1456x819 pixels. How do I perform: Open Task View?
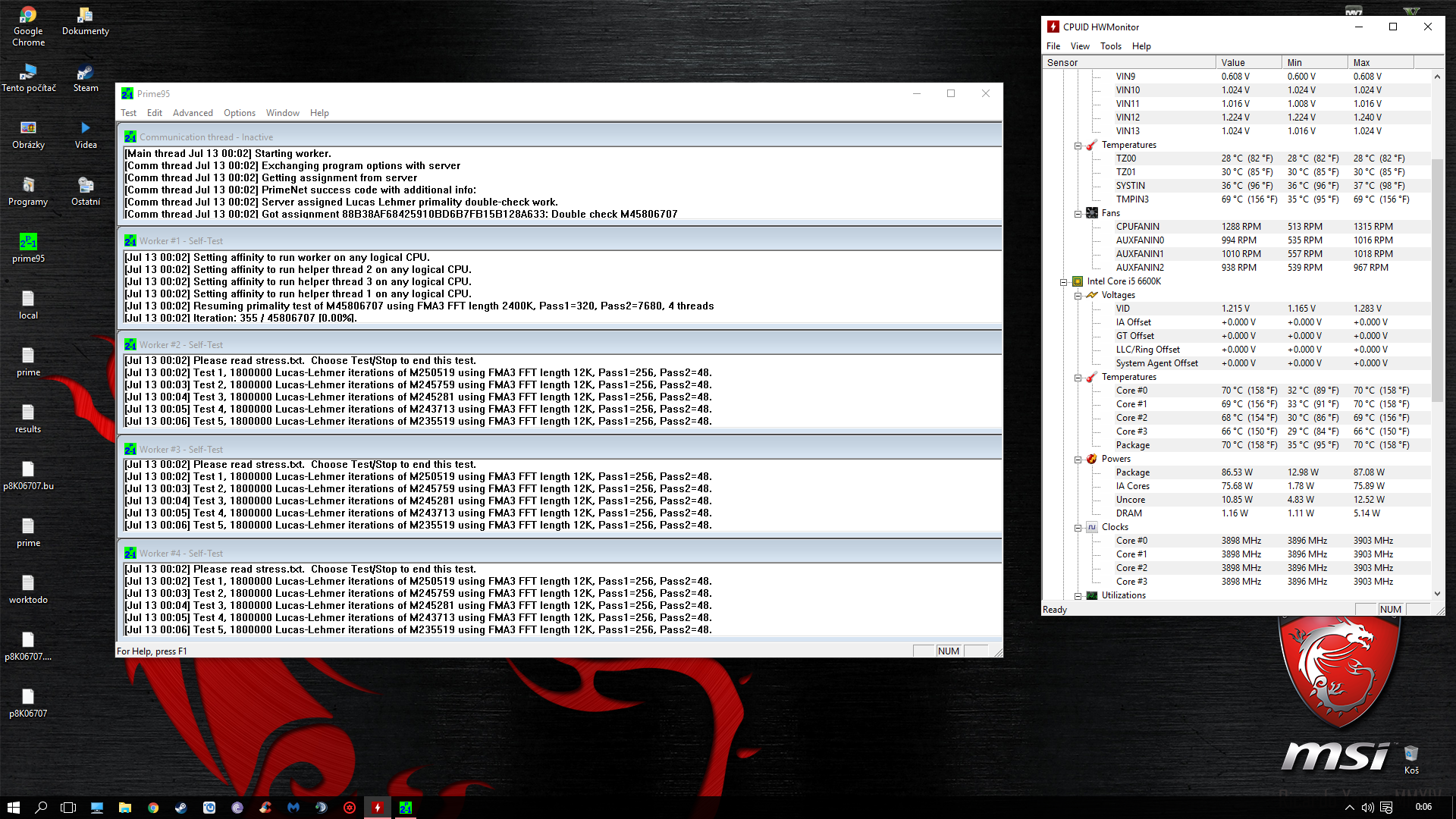(68, 808)
